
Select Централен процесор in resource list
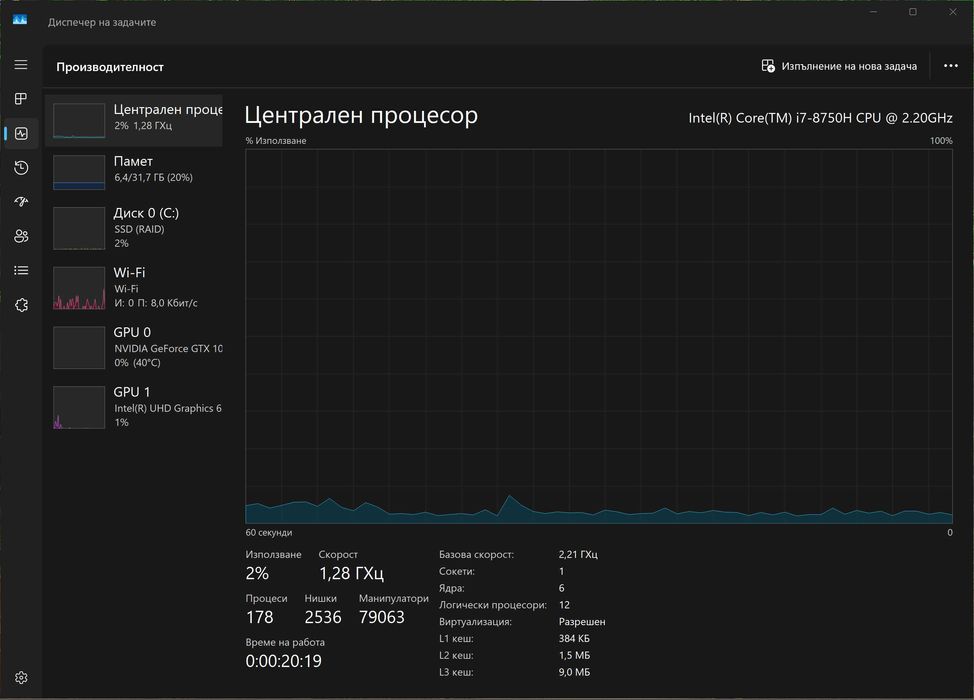tap(134, 120)
